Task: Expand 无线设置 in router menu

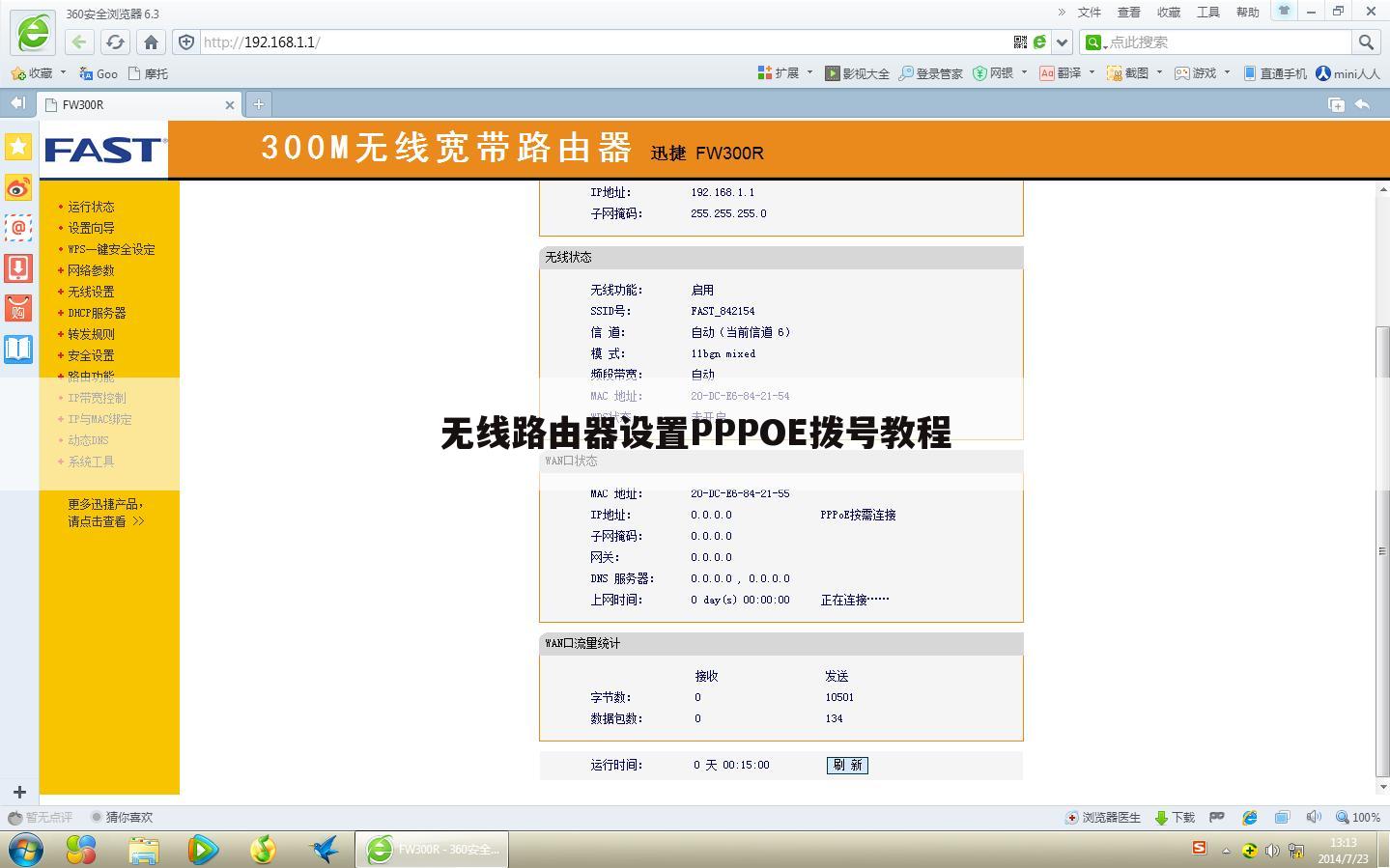Action: point(91,292)
